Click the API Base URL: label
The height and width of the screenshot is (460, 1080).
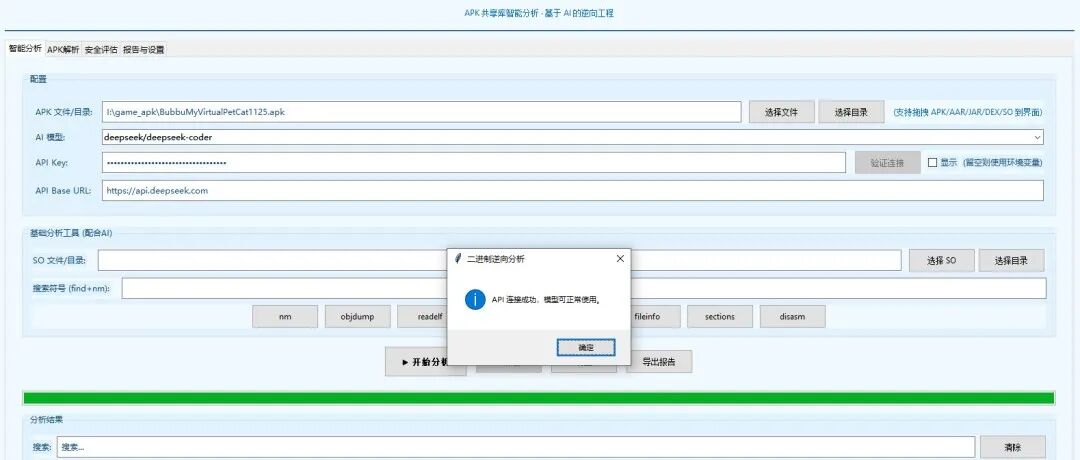[x=63, y=191]
